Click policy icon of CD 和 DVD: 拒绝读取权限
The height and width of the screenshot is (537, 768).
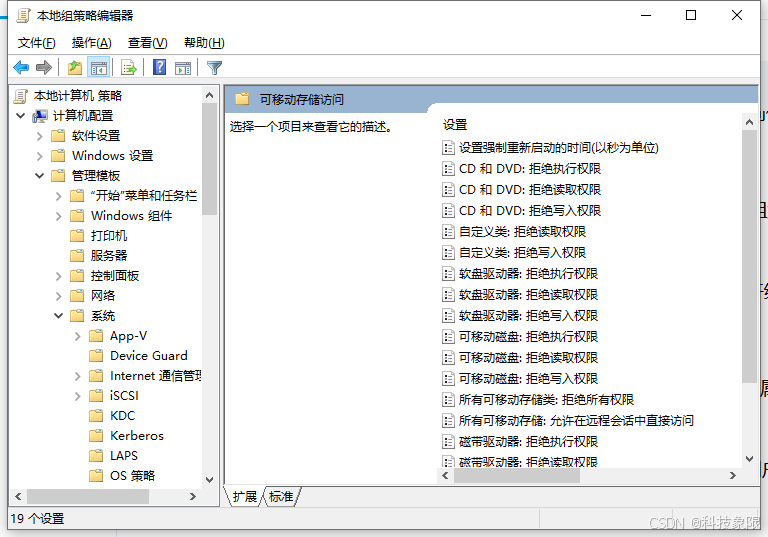[448, 190]
